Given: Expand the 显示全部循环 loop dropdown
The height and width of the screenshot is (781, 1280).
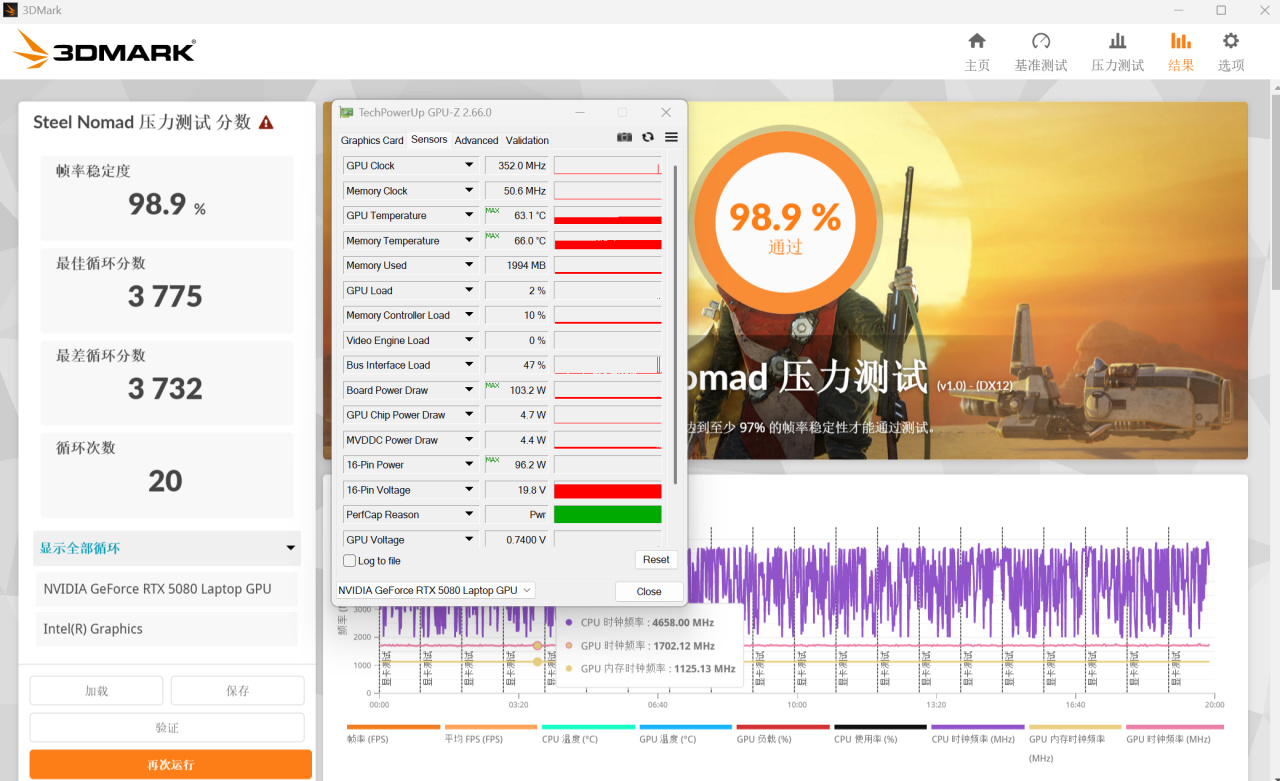Looking at the screenshot, I should [167, 548].
